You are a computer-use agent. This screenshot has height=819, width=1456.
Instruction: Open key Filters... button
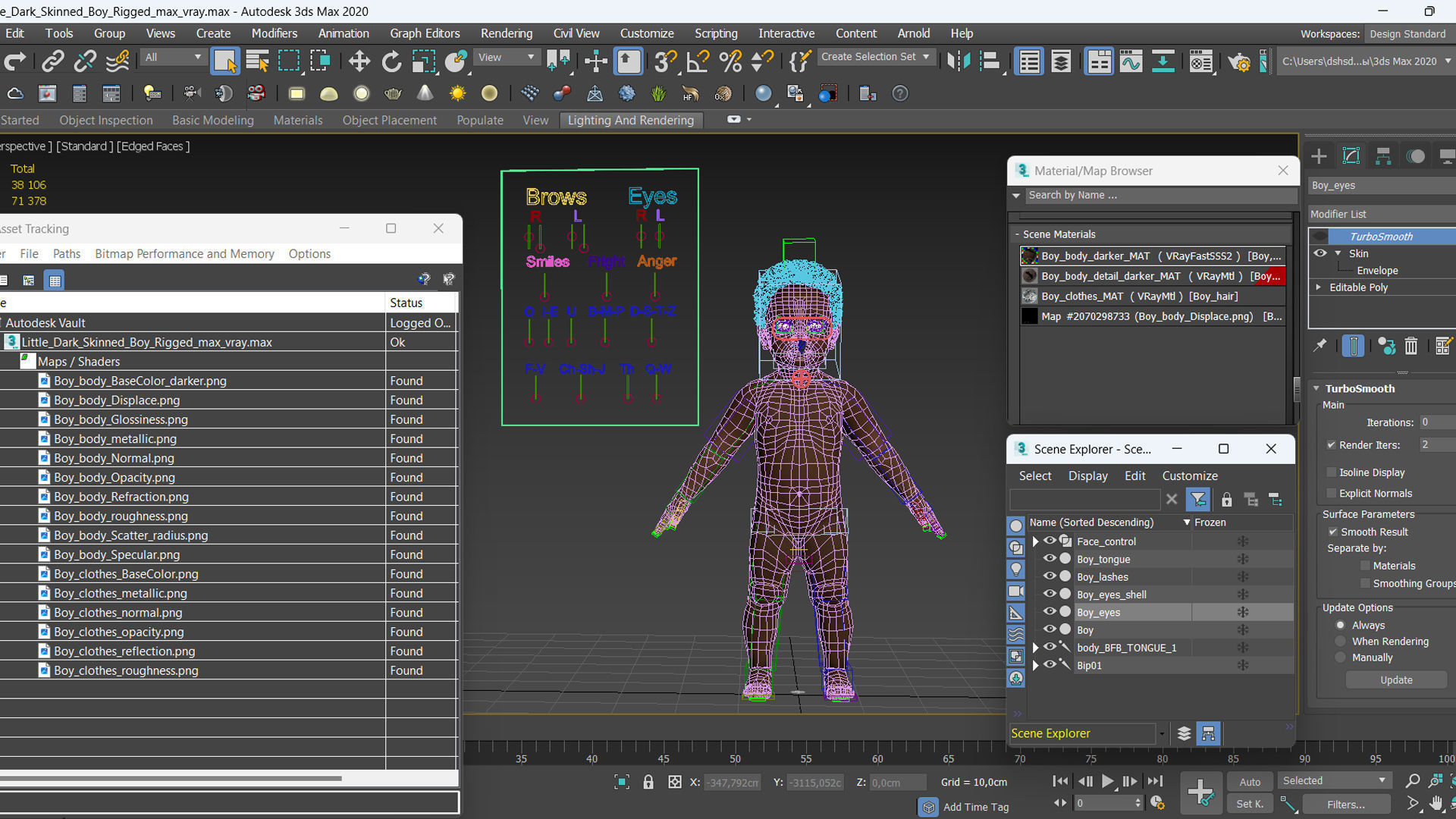tap(1346, 805)
